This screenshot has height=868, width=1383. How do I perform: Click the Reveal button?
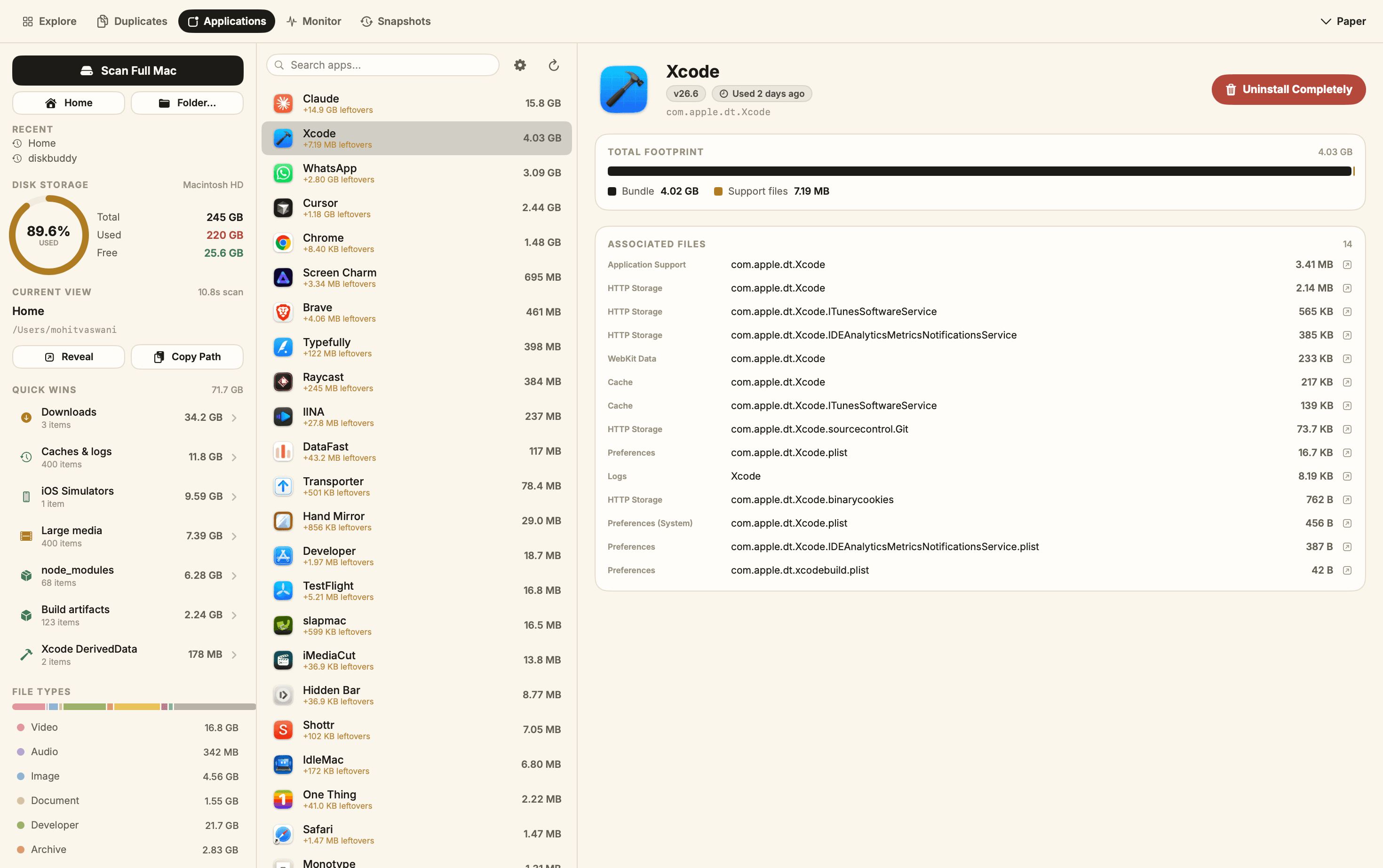click(x=68, y=357)
